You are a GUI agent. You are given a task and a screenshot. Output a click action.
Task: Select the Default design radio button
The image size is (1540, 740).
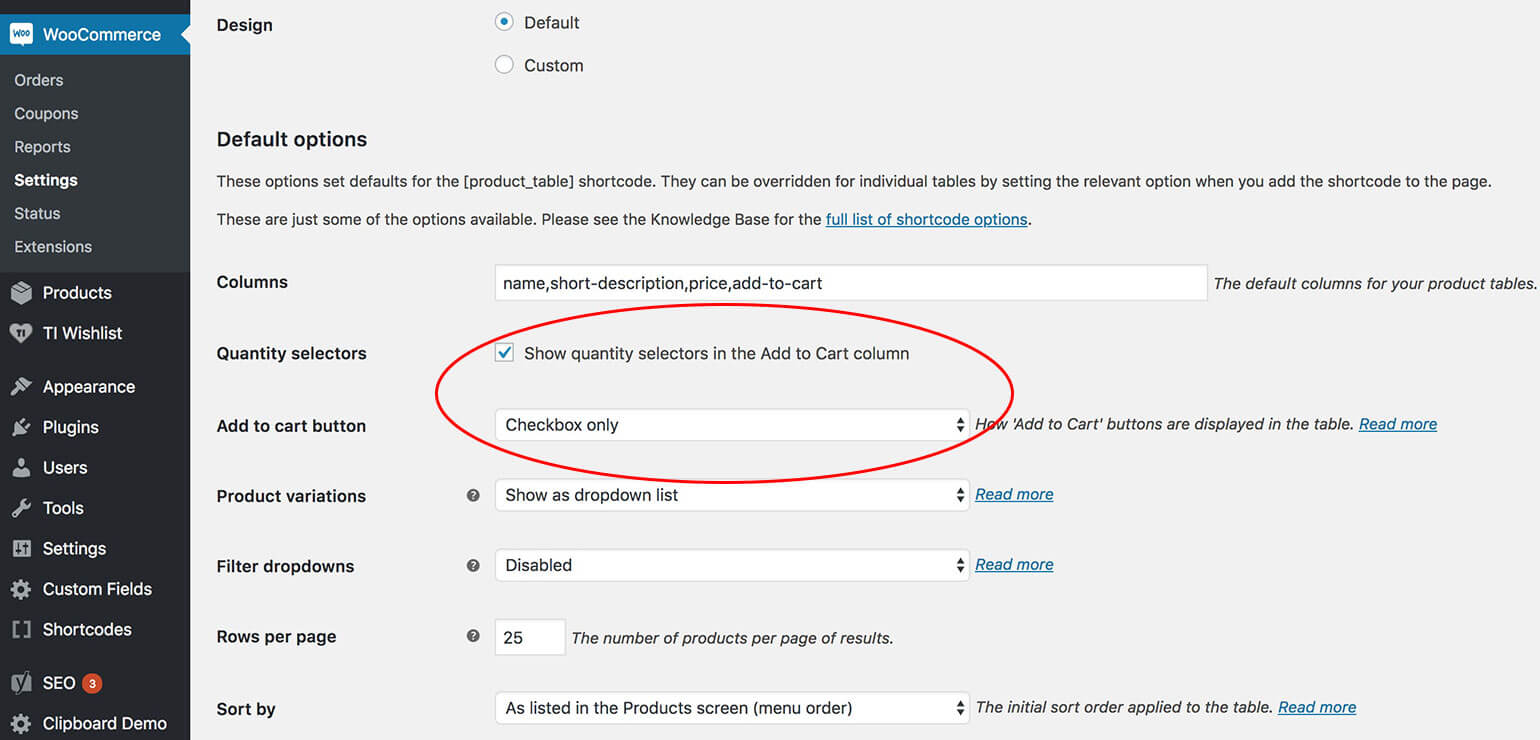coord(504,21)
